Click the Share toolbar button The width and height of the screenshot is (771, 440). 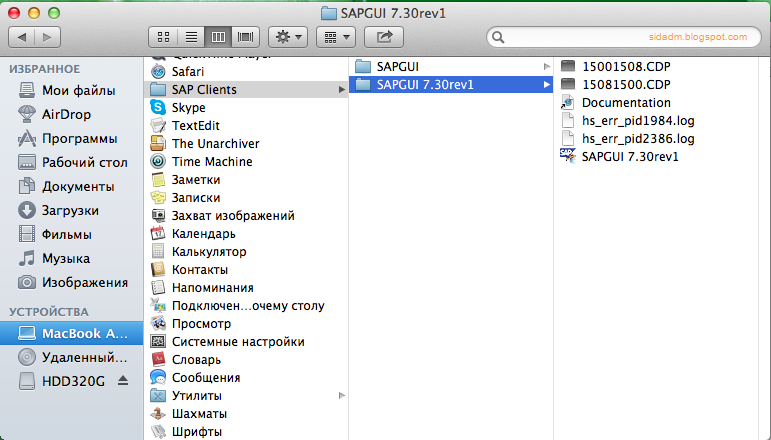[x=384, y=37]
